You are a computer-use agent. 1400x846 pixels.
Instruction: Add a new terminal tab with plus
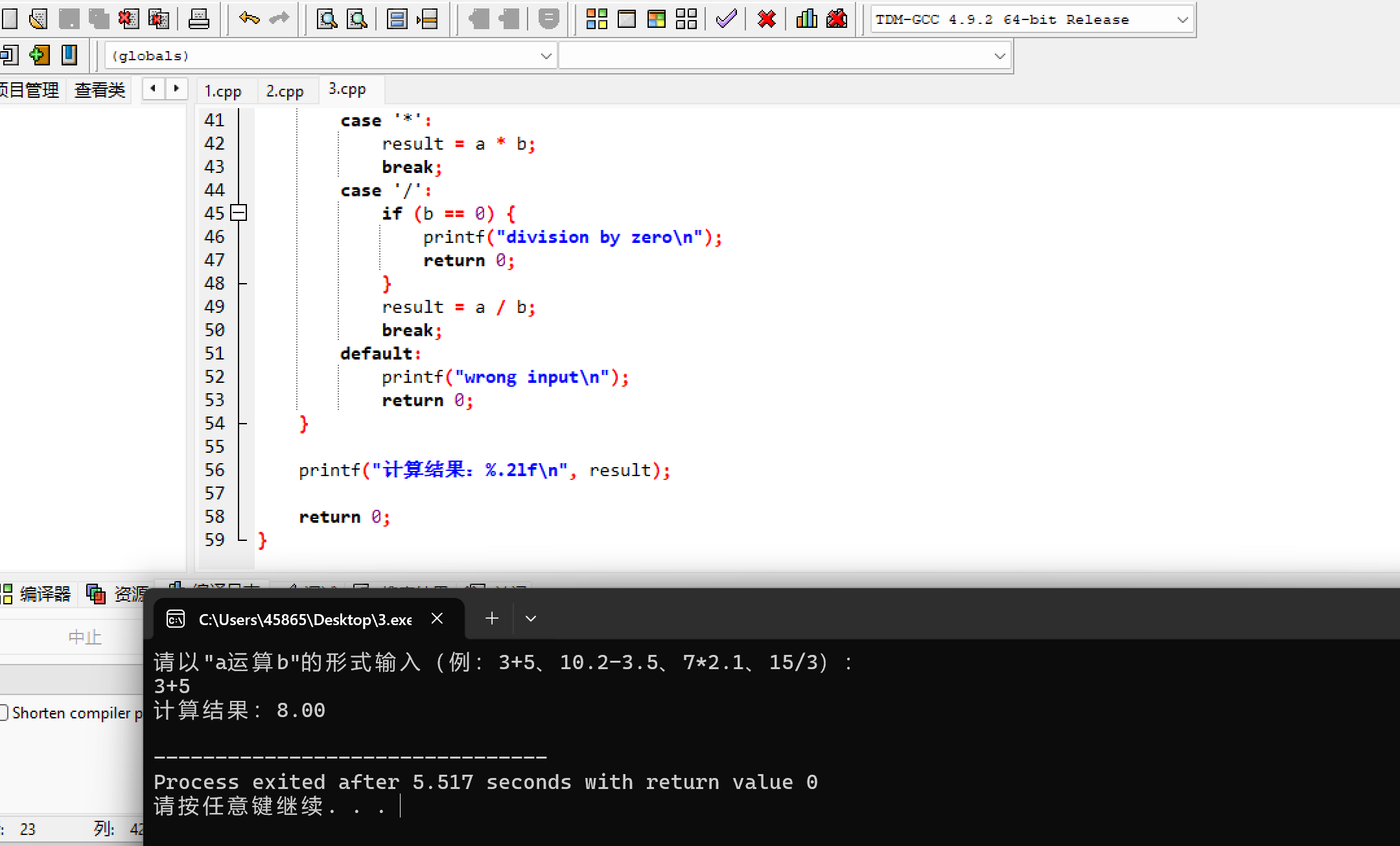tap(492, 619)
